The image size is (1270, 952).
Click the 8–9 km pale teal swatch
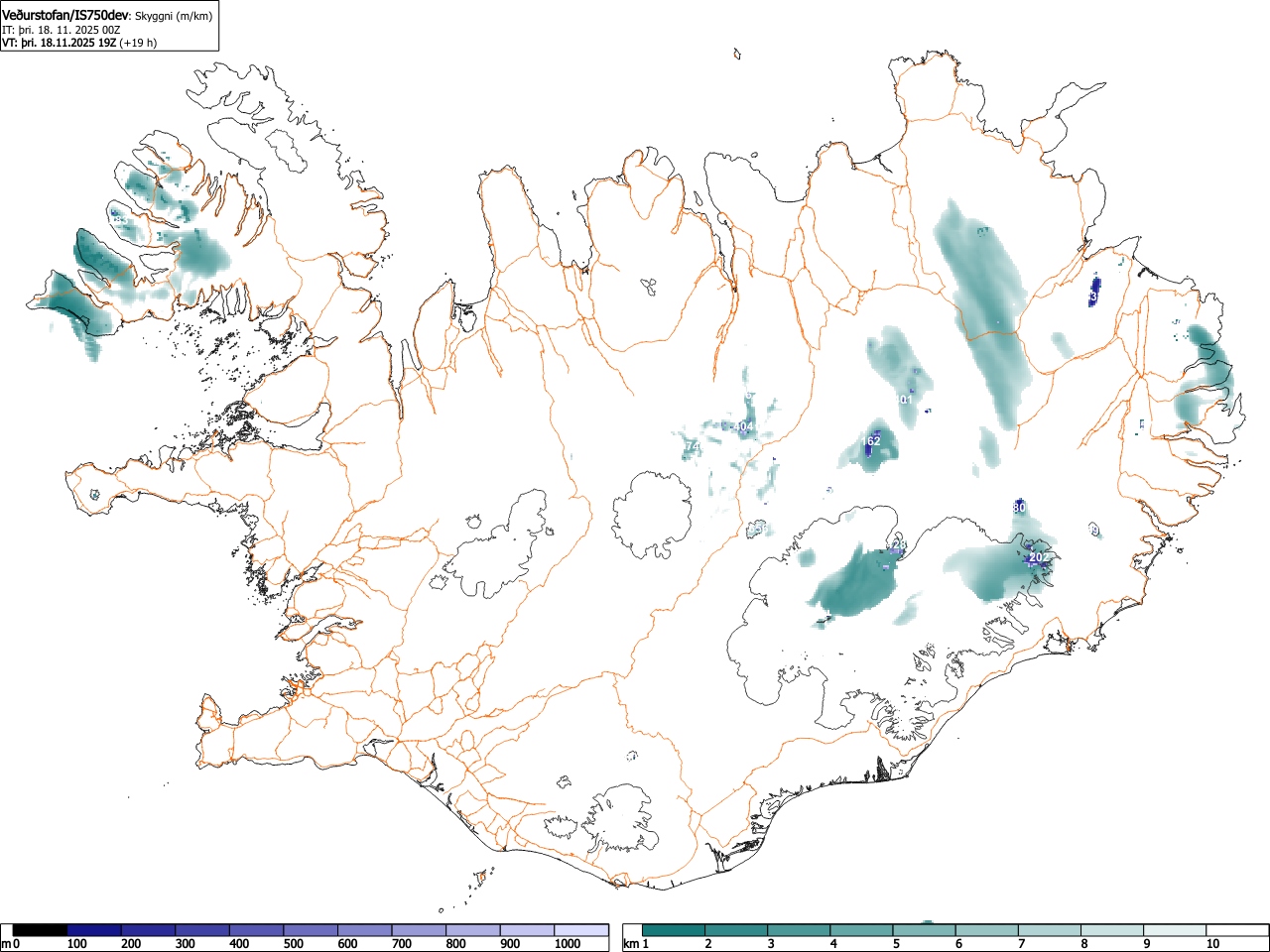pyautogui.click(x=1112, y=930)
